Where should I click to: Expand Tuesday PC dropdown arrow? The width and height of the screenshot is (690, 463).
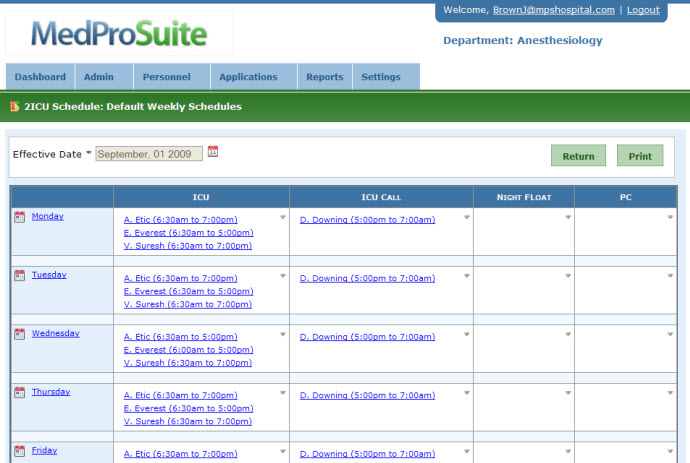(x=670, y=276)
